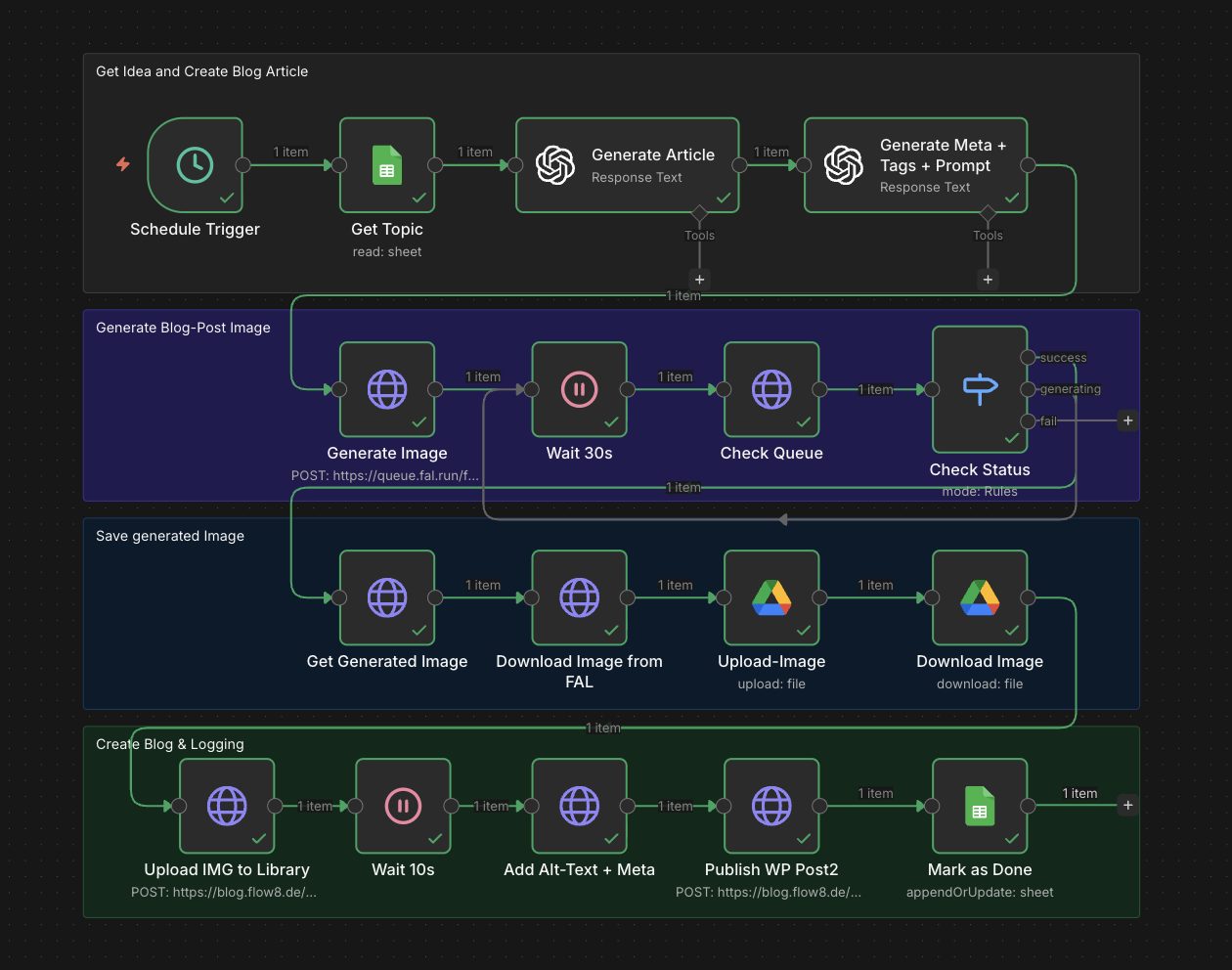
Task: Click the 'download: file' subtitle
Action: 980,684
